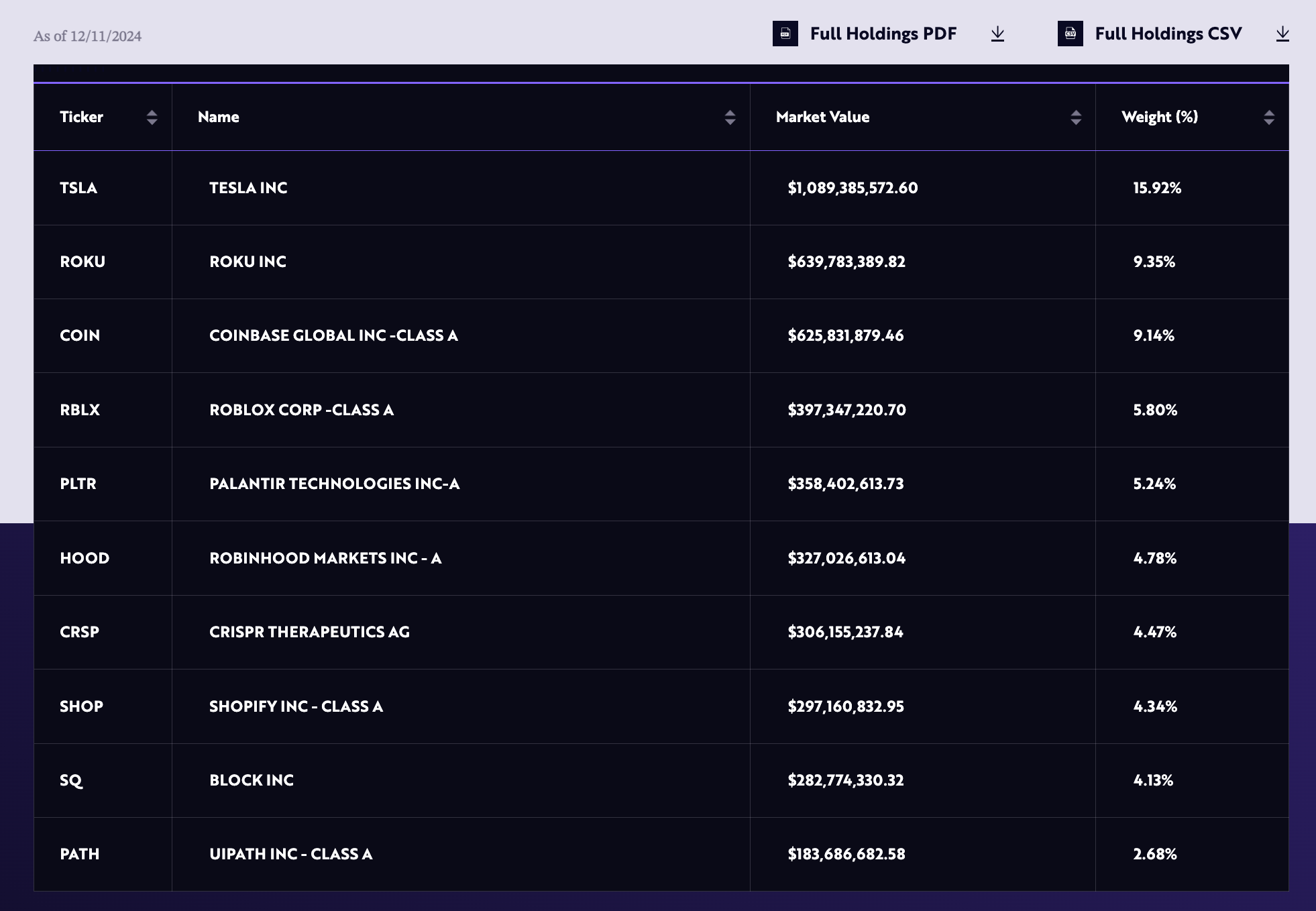1316x911 pixels.
Task: Click PALANTIR TECHNOLOGIES INC-A name
Action: coord(334,484)
